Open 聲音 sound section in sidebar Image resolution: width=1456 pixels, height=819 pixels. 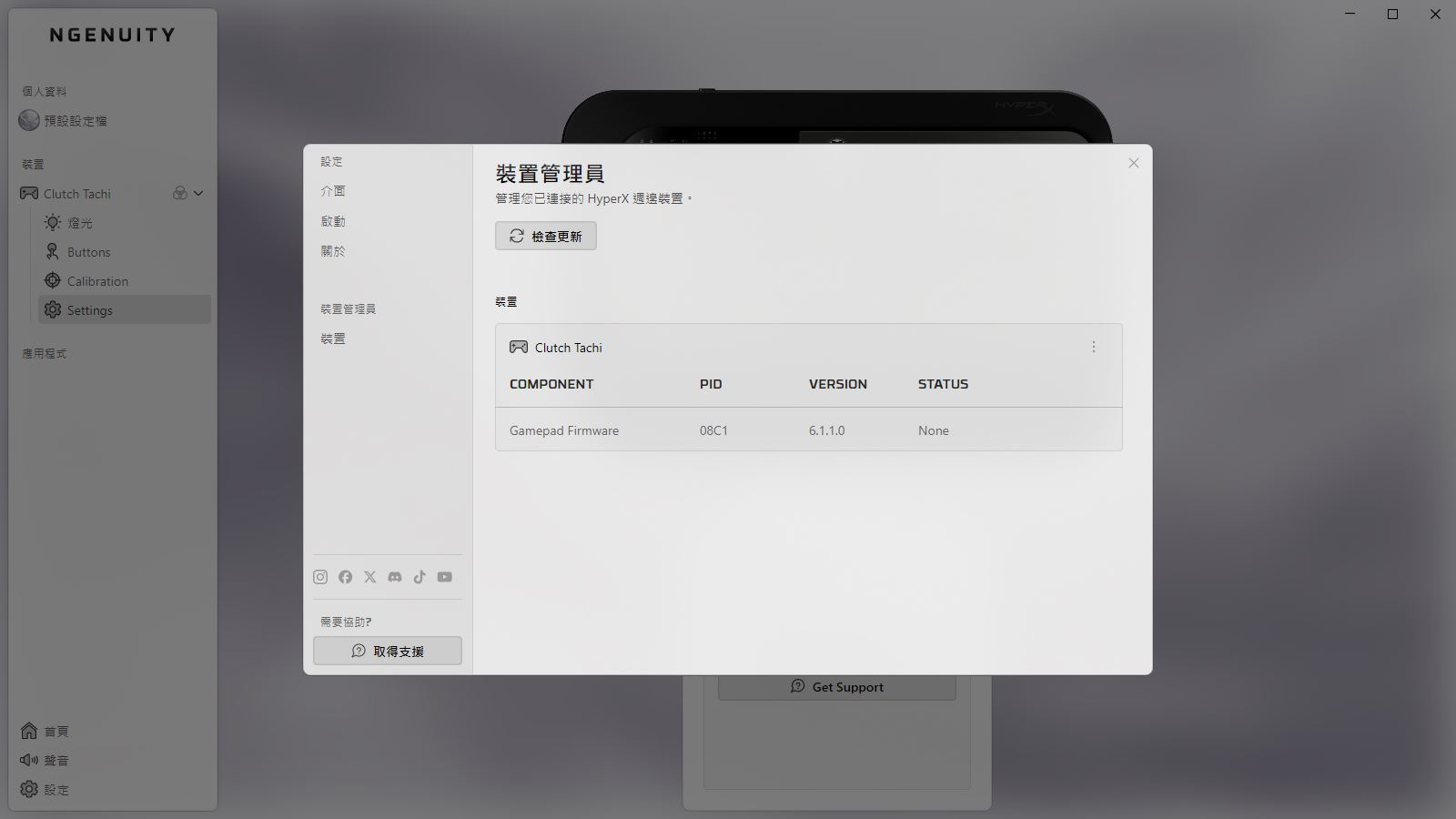coord(45,761)
